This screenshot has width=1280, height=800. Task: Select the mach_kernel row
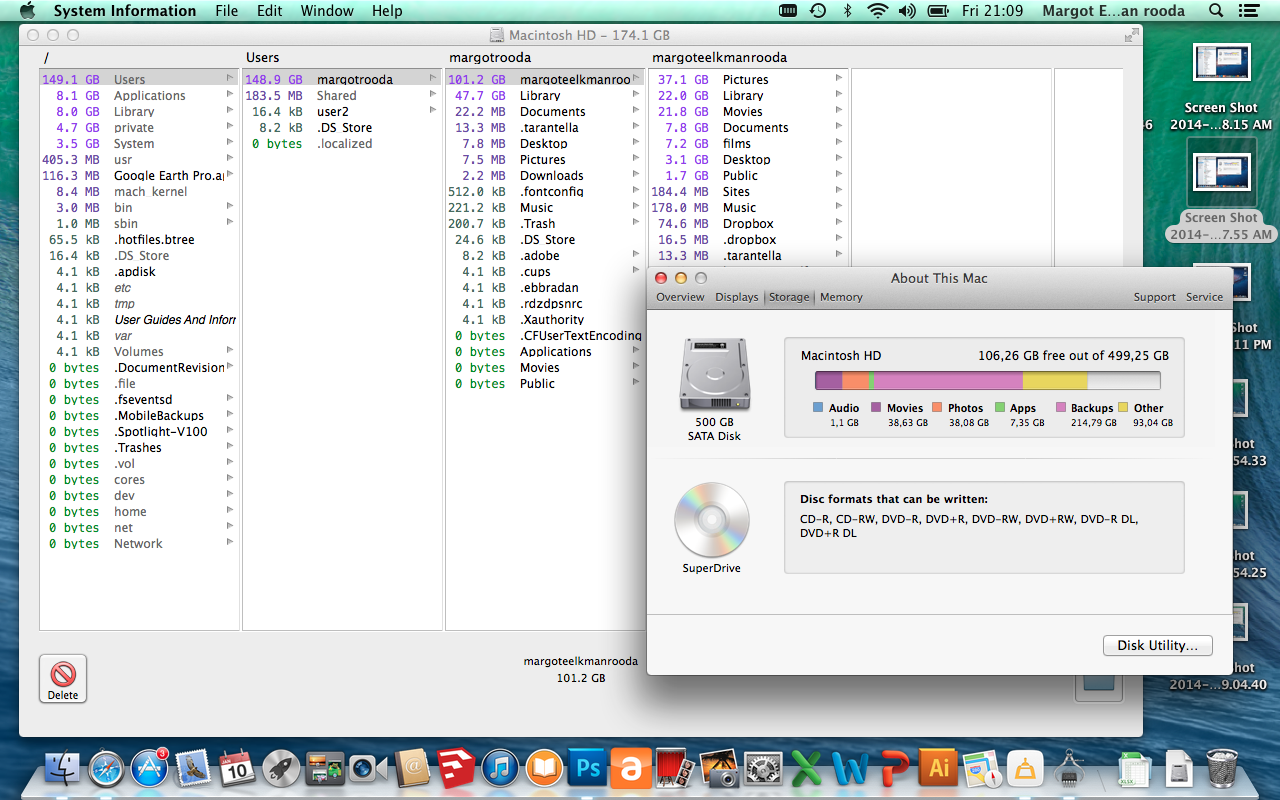(139, 191)
